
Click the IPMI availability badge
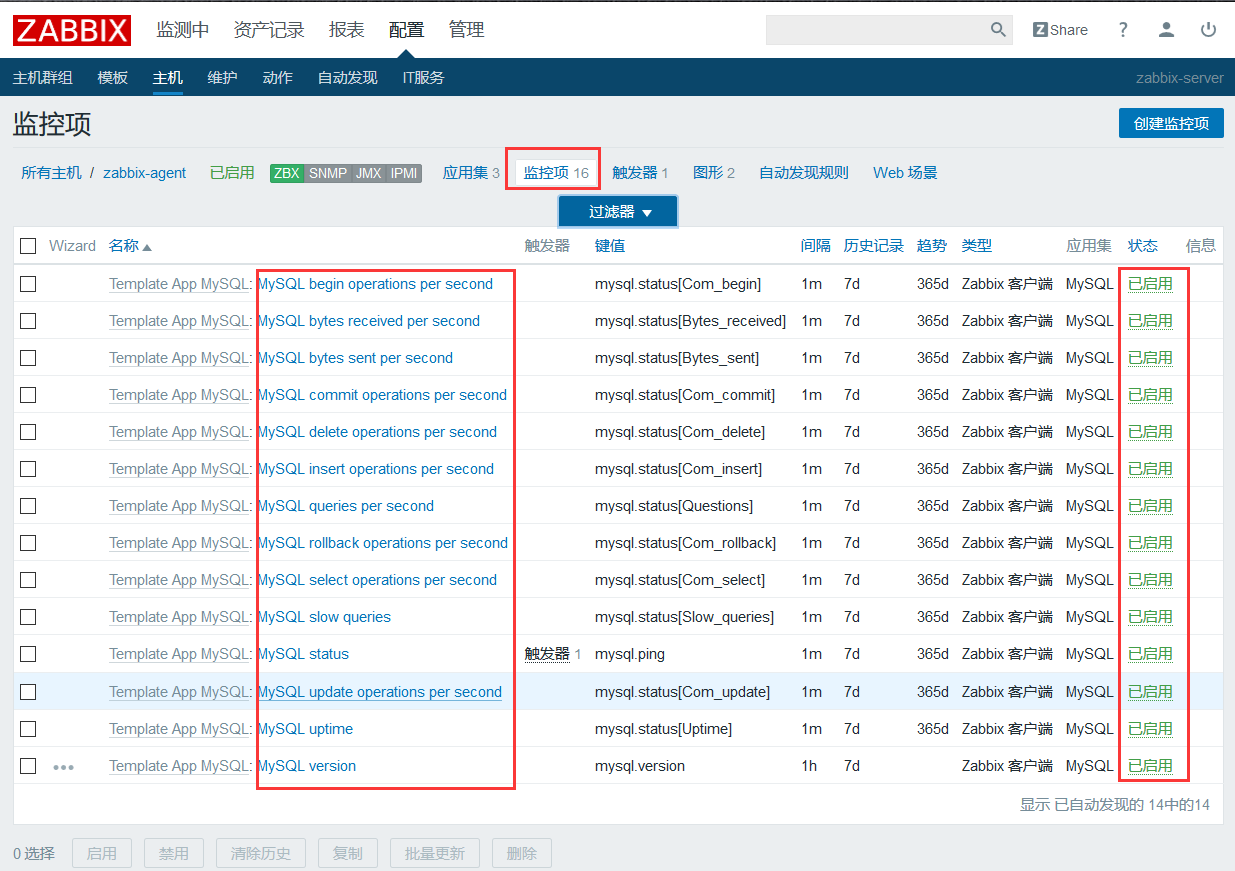tap(404, 173)
